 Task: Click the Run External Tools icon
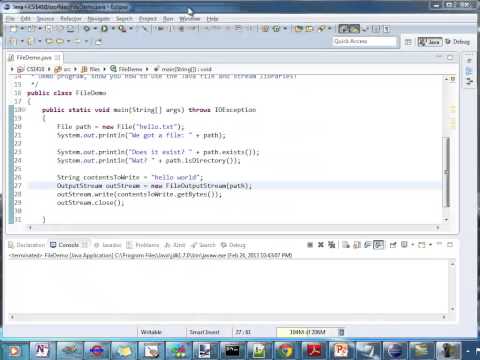[x=122, y=29]
